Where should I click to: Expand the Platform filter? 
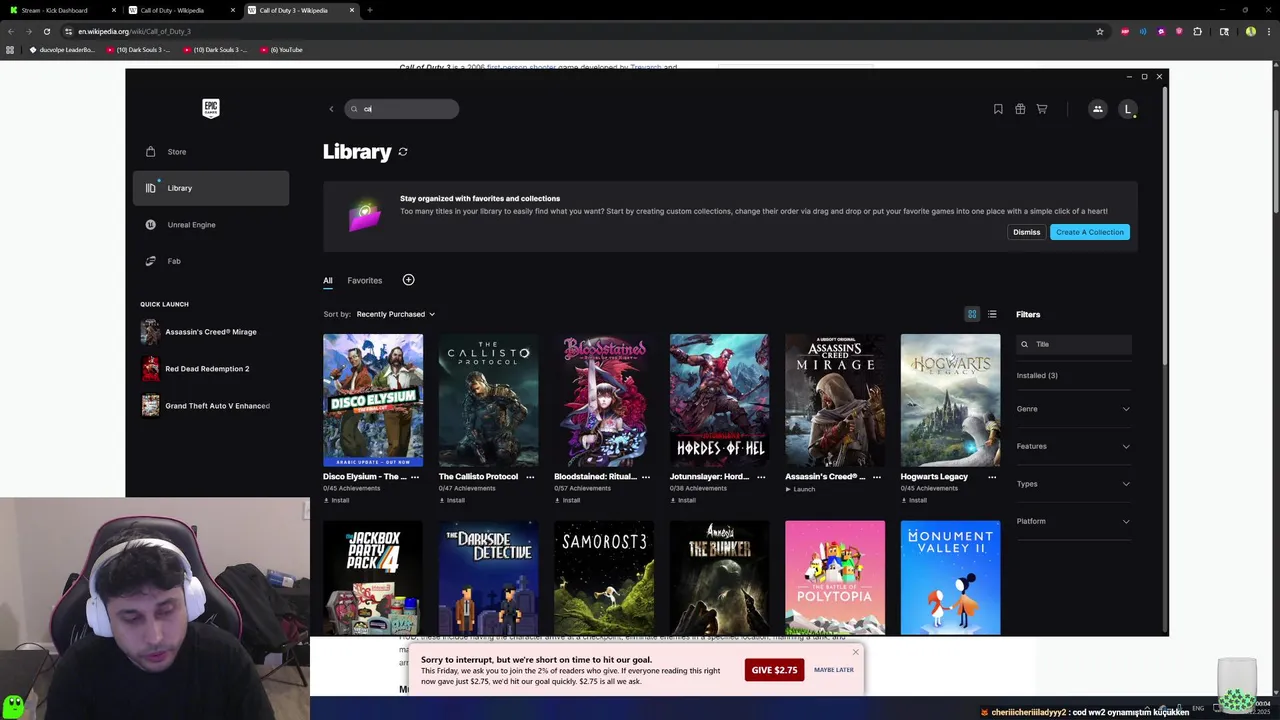pos(1074,521)
